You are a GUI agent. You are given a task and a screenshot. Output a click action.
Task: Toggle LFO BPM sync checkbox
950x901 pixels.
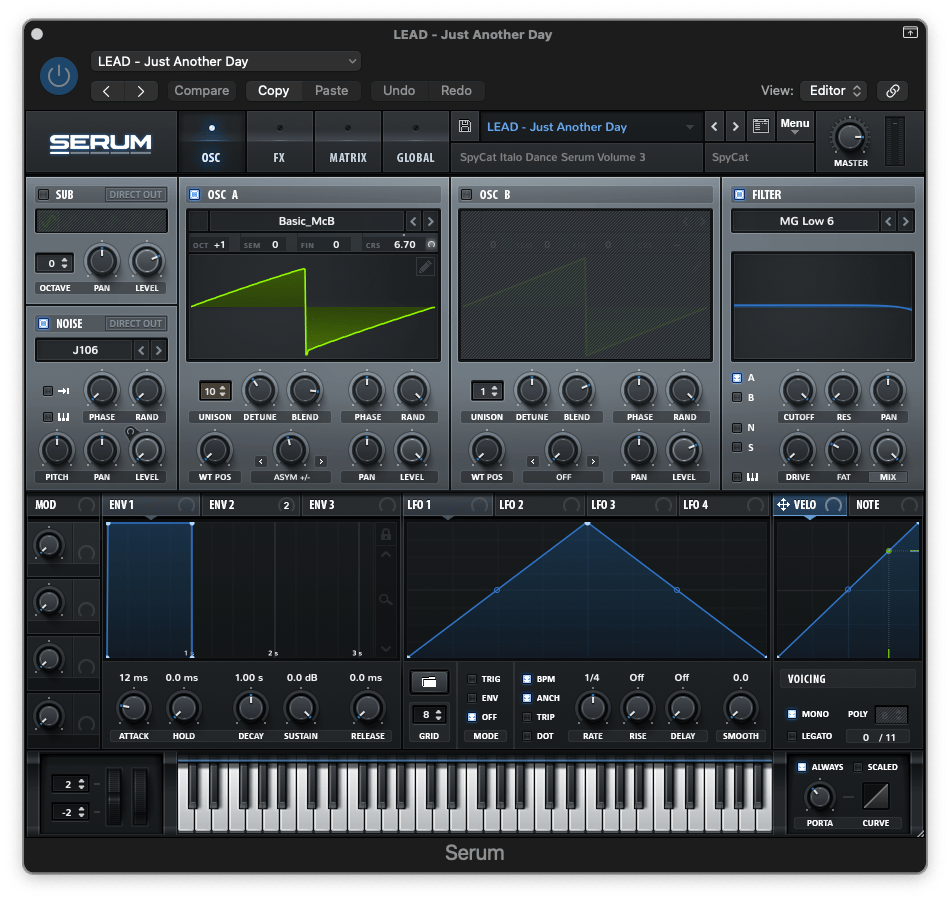coord(526,679)
